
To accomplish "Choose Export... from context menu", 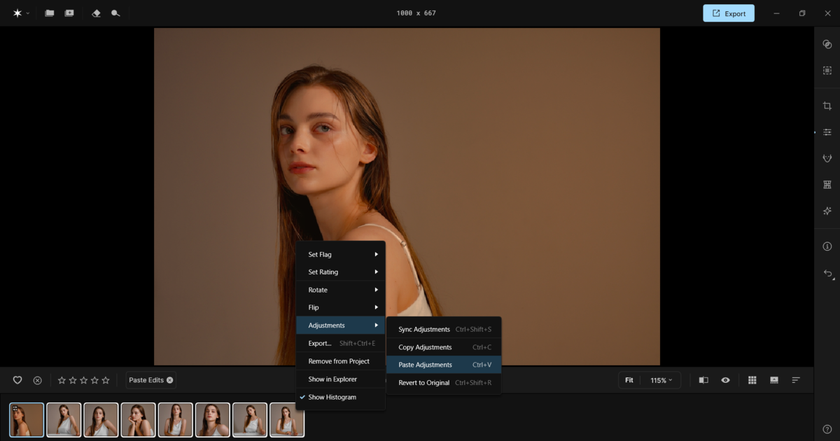I will pos(340,343).
